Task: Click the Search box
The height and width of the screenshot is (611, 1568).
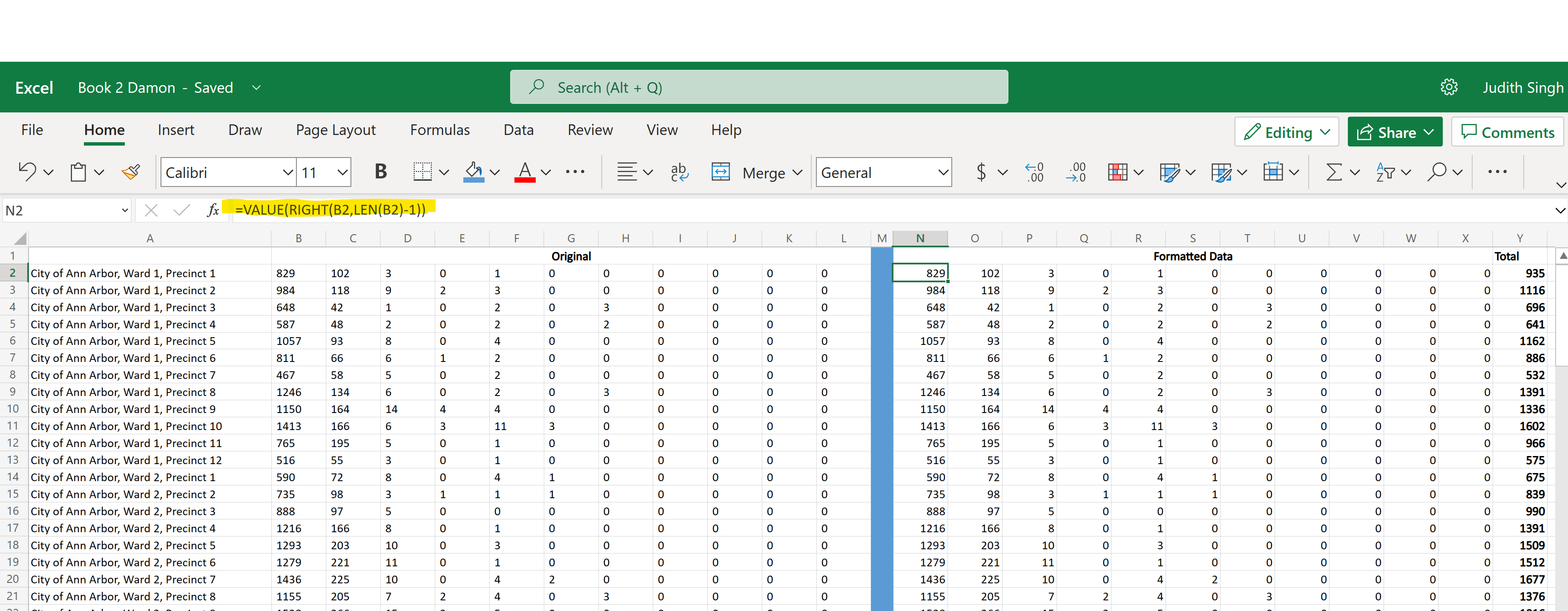Action: click(x=758, y=87)
